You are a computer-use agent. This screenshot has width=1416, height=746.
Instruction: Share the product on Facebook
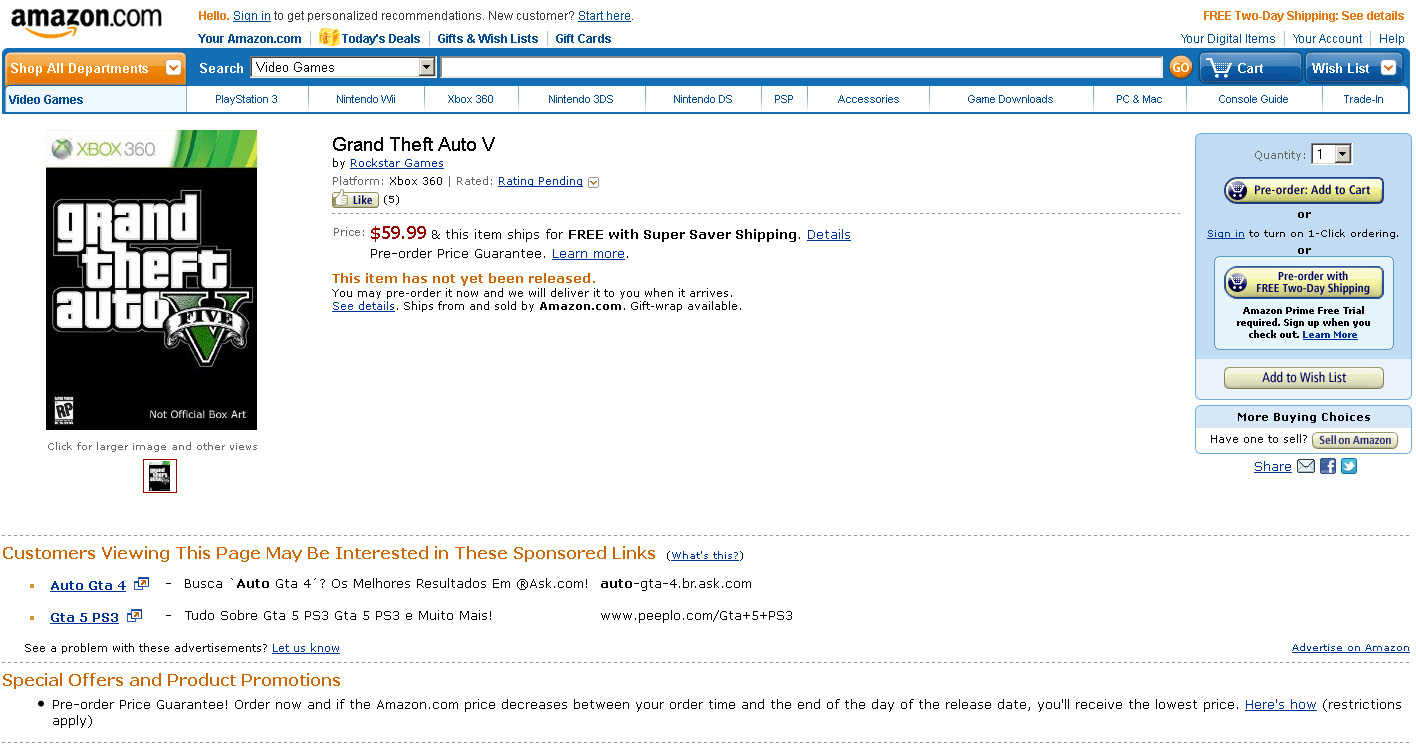click(1328, 466)
